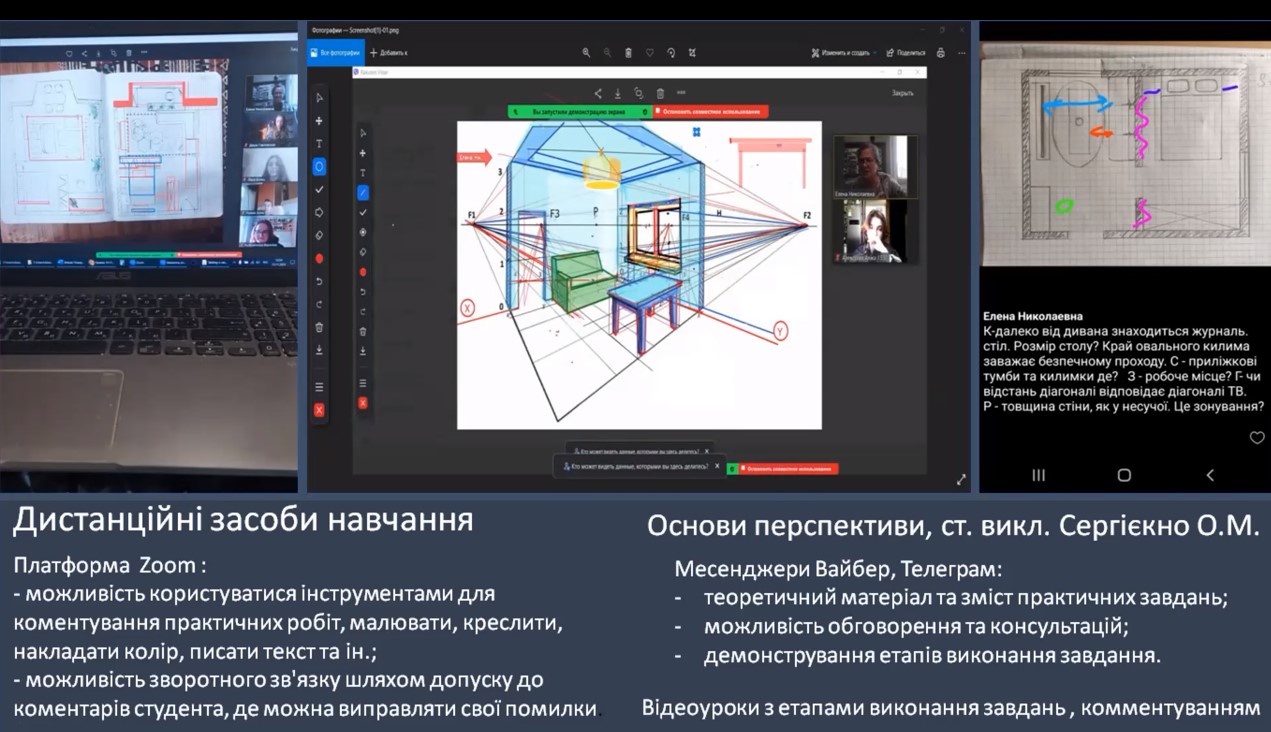Select the eraser in leftmost annotation toolbar
This screenshot has height=732, width=1271.
pyautogui.click(x=319, y=235)
